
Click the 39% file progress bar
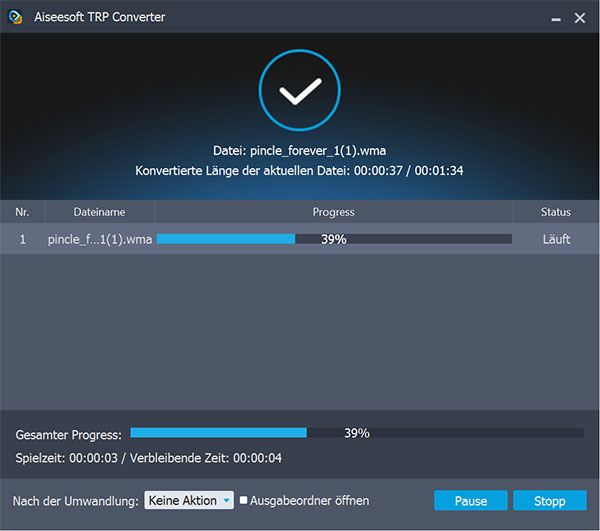point(334,239)
